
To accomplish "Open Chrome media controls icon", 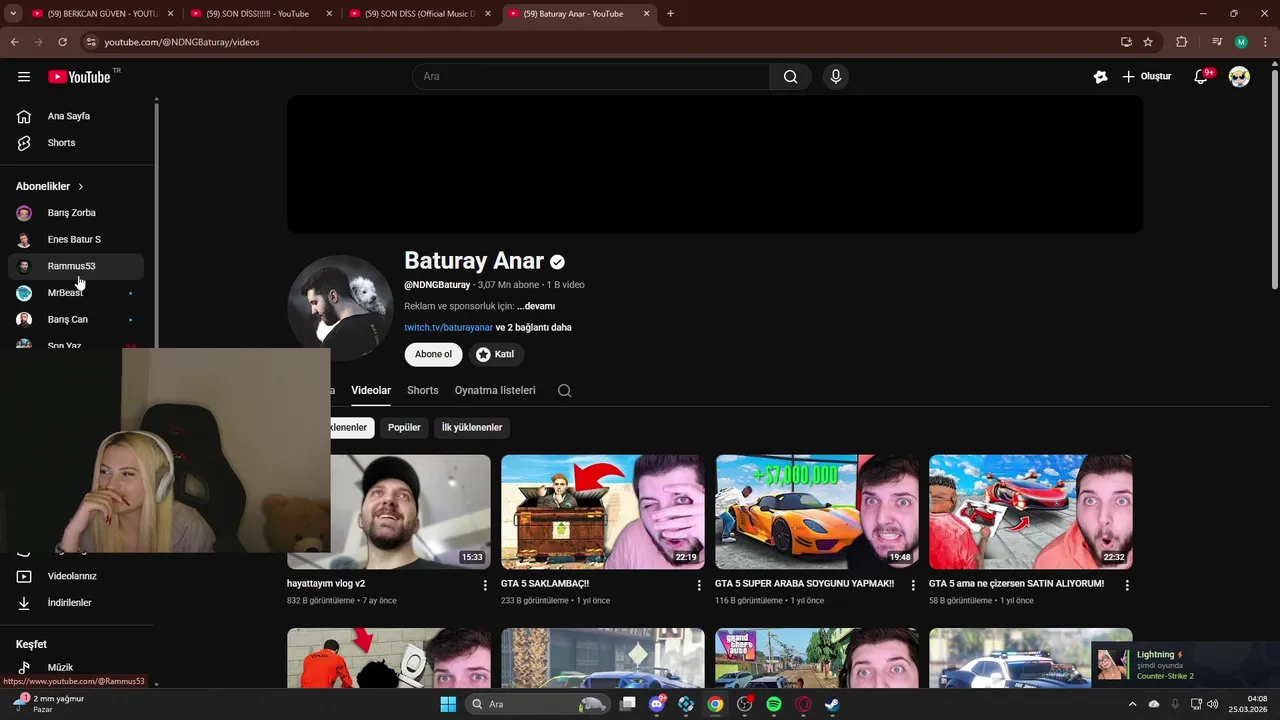I will pos(1216,42).
